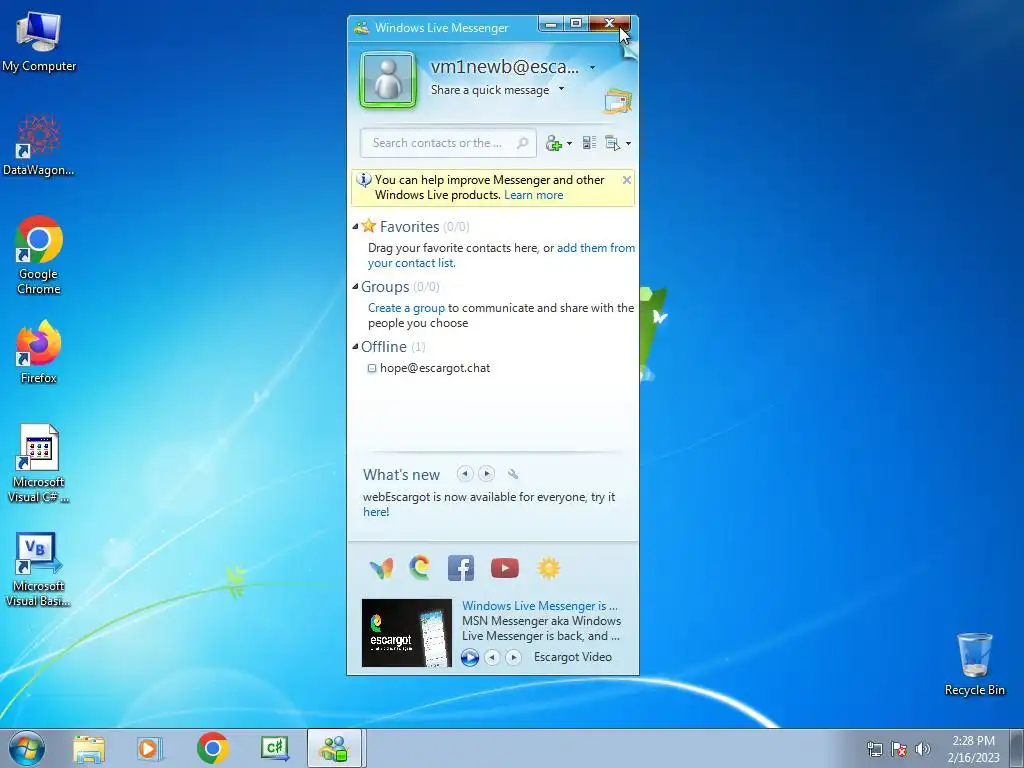Image resolution: width=1024 pixels, height=768 pixels.
Task: Open the Learn more link
Action: coord(533,195)
